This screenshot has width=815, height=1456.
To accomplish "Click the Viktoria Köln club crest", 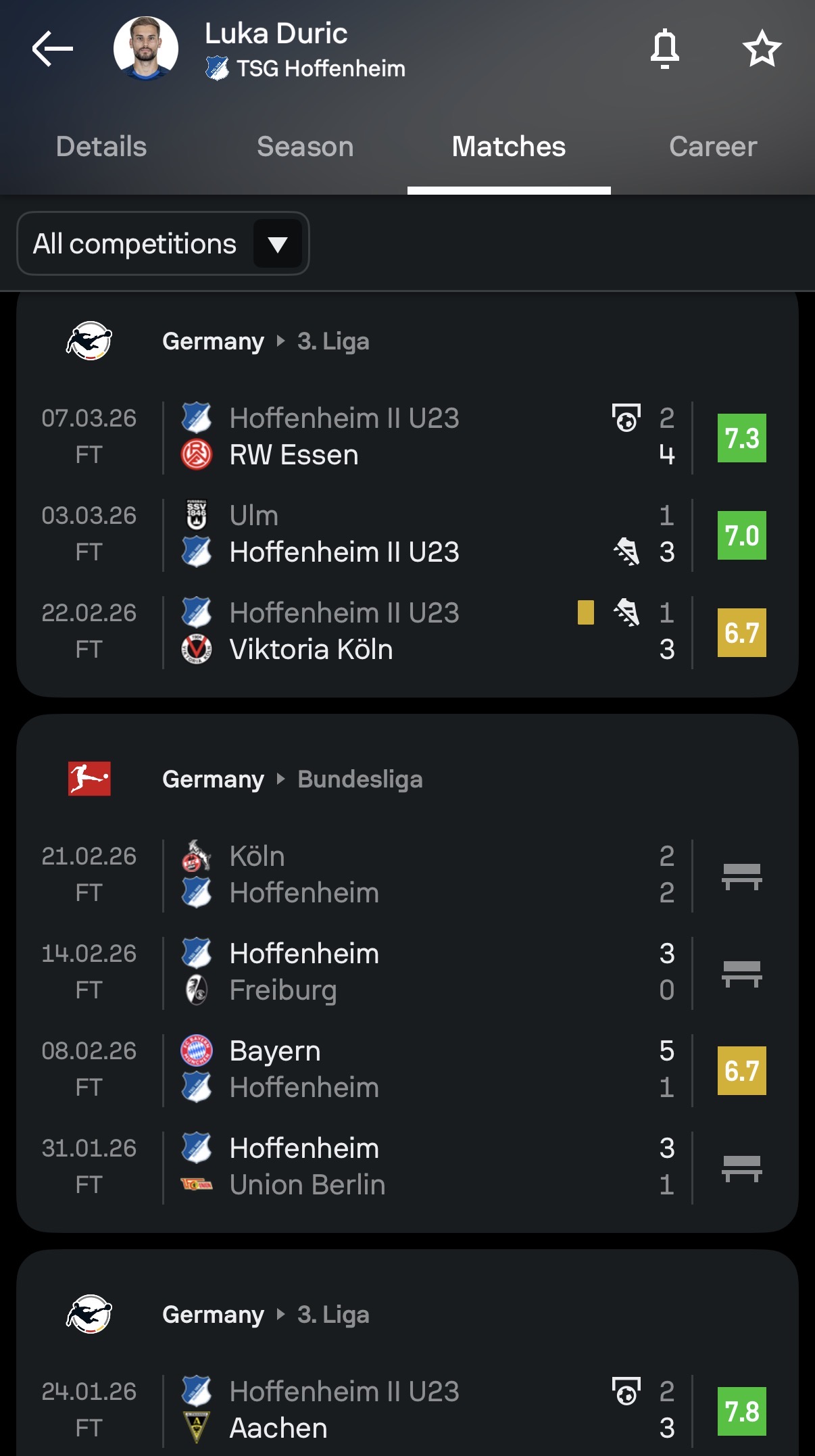I will click(x=197, y=650).
